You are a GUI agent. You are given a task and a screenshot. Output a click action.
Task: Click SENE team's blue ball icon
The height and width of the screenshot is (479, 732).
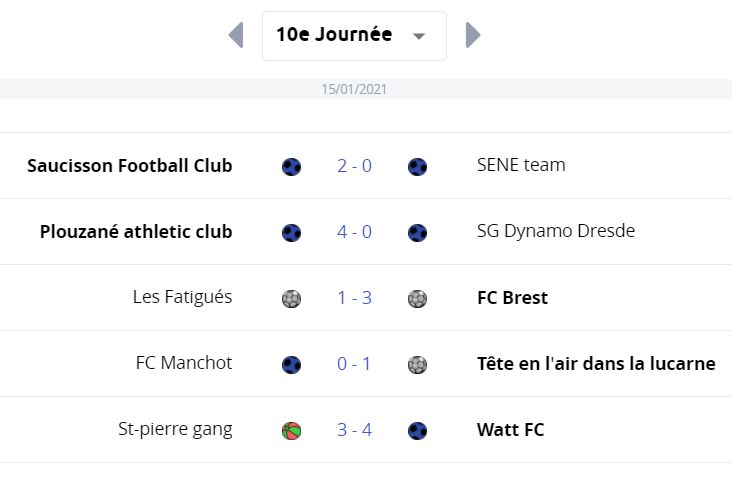click(x=417, y=167)
